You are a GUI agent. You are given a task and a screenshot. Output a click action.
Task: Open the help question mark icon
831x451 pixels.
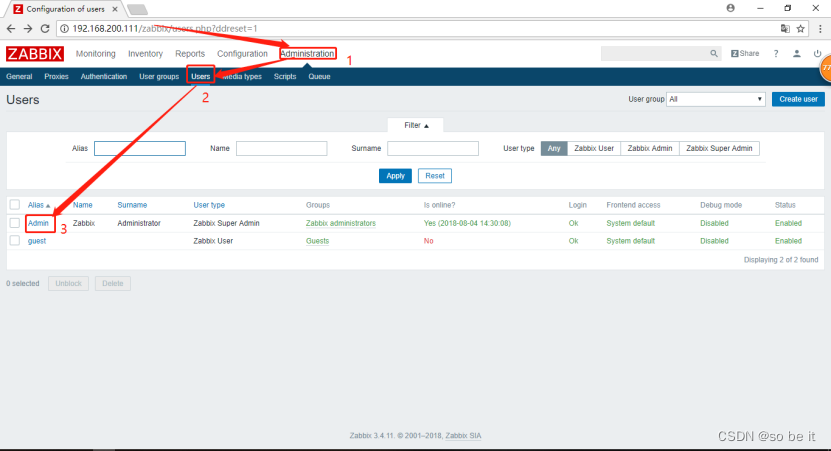tap(776, 54)
